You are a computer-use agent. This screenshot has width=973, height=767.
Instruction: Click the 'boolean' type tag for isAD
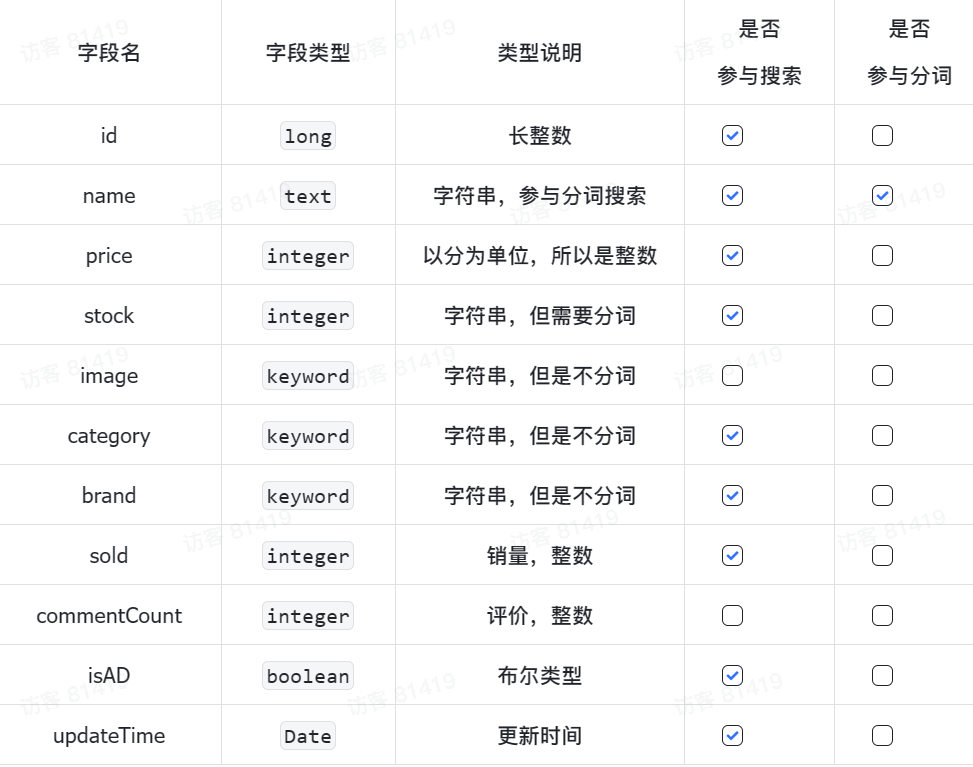coord(308,676)
